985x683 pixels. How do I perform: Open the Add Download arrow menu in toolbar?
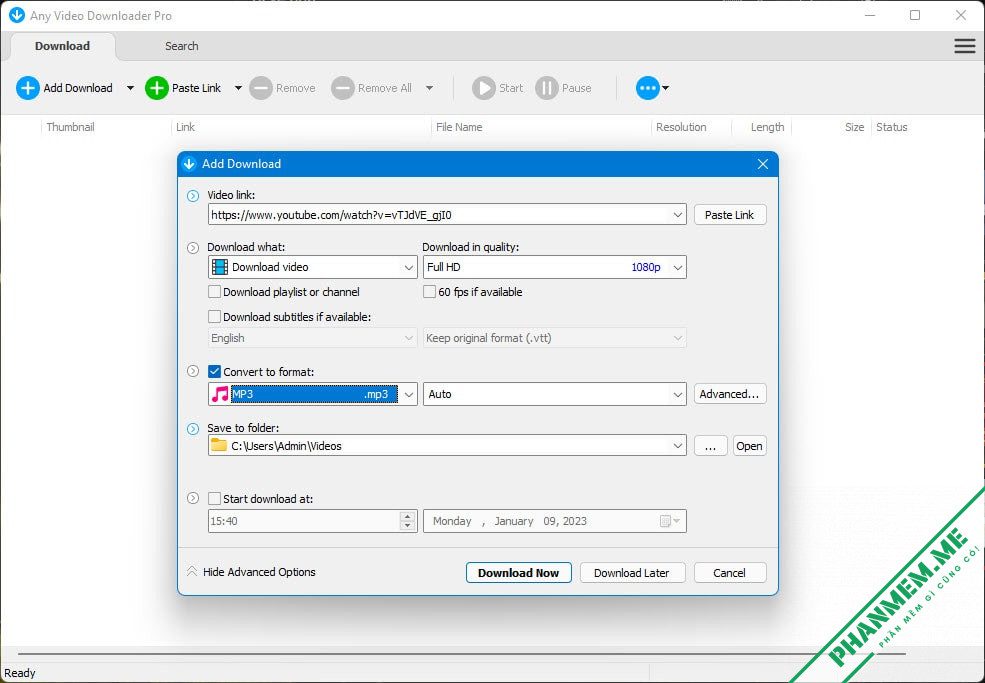(x=130, y=88)
